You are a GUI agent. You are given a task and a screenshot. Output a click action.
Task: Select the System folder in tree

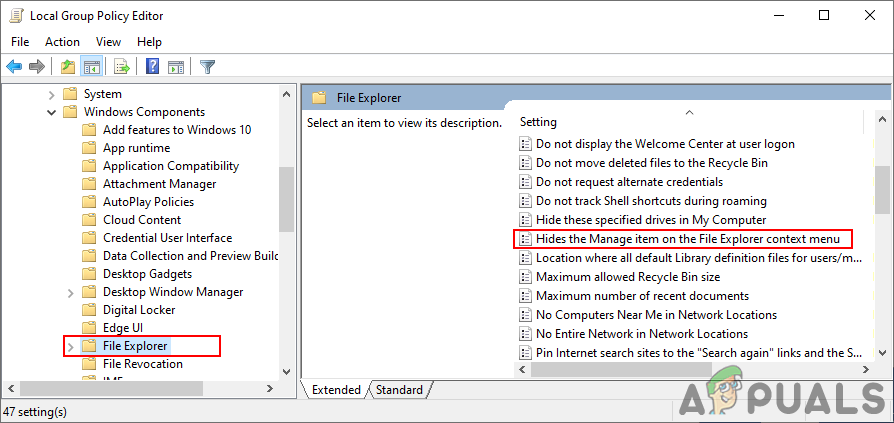pyautogui.click(x=103, y=94)
